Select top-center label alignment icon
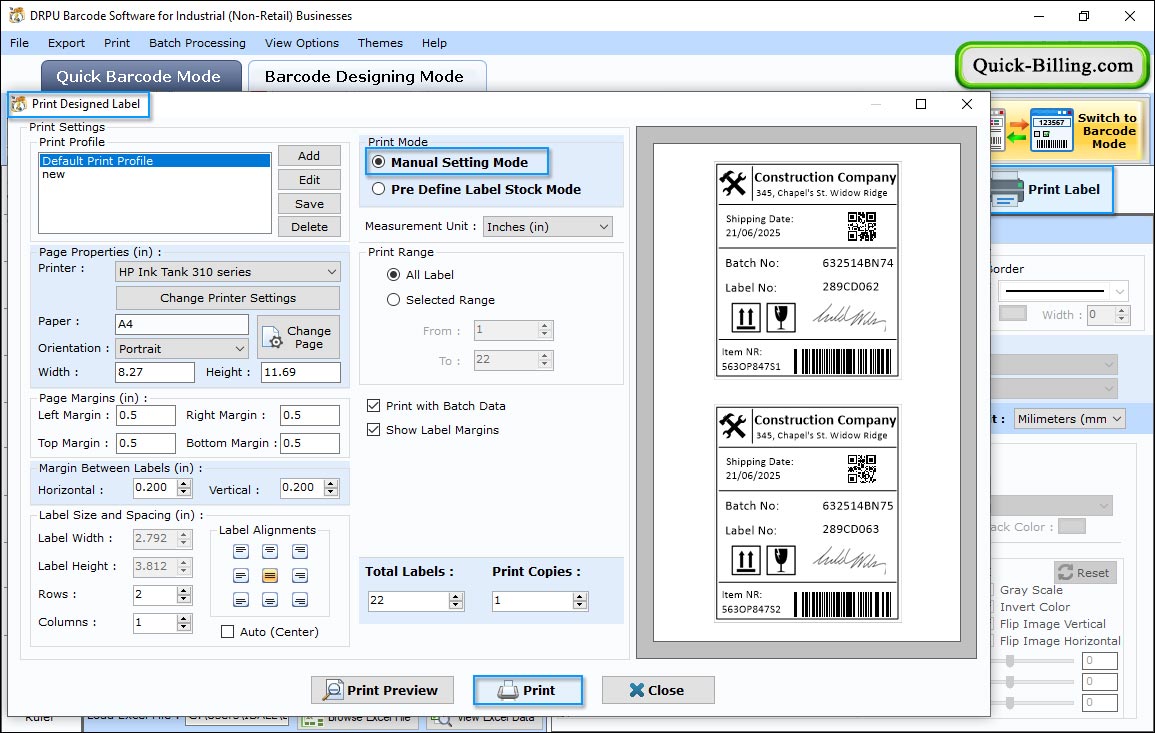This screenshot has height=733, width=1155. (270, 551)
